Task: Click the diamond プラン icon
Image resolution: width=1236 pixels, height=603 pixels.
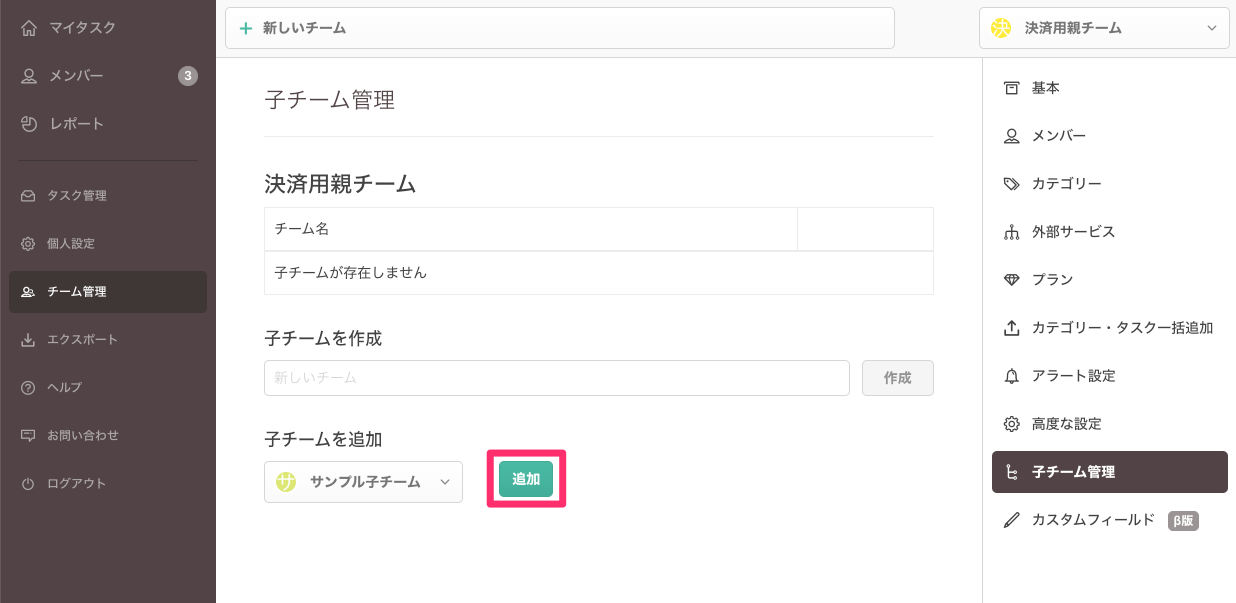Action: [x=1011, y=280]
